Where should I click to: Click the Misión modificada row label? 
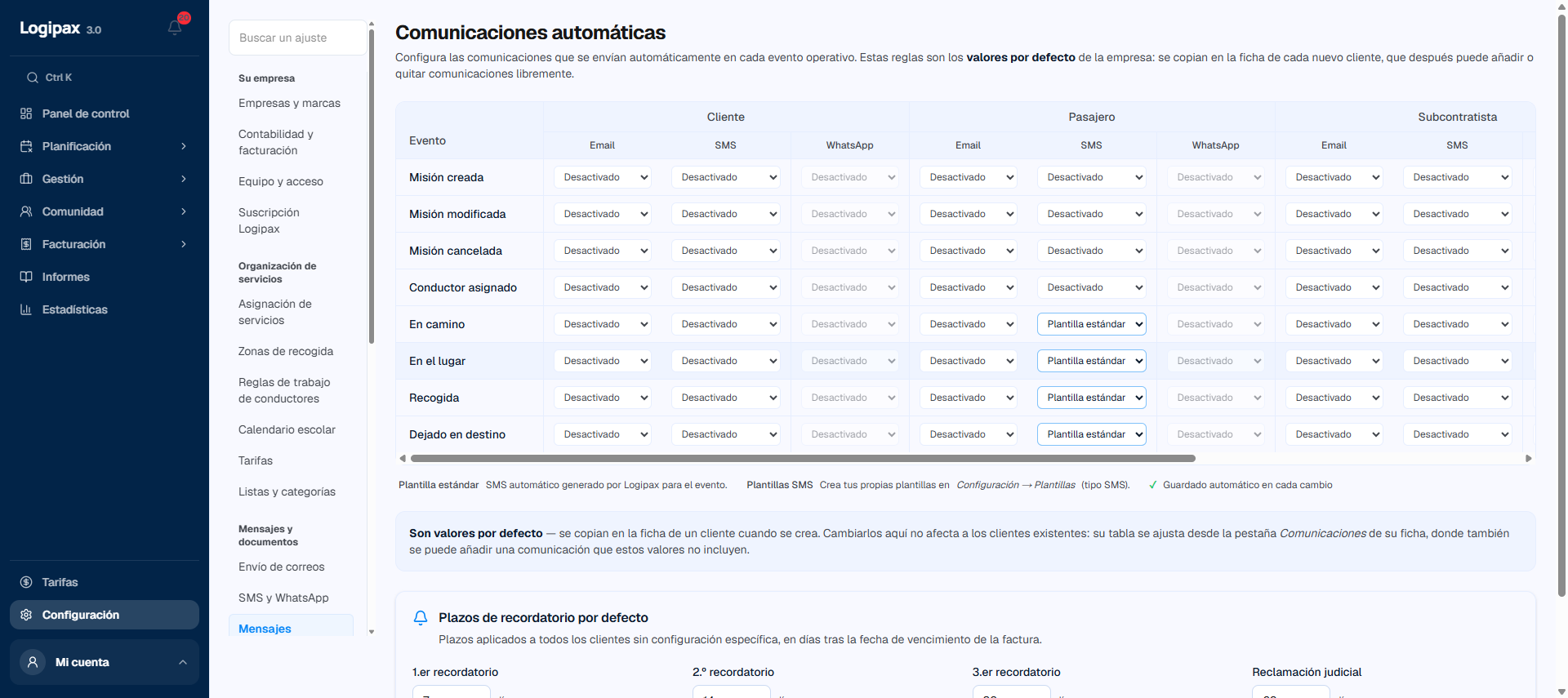click(457, 214)
